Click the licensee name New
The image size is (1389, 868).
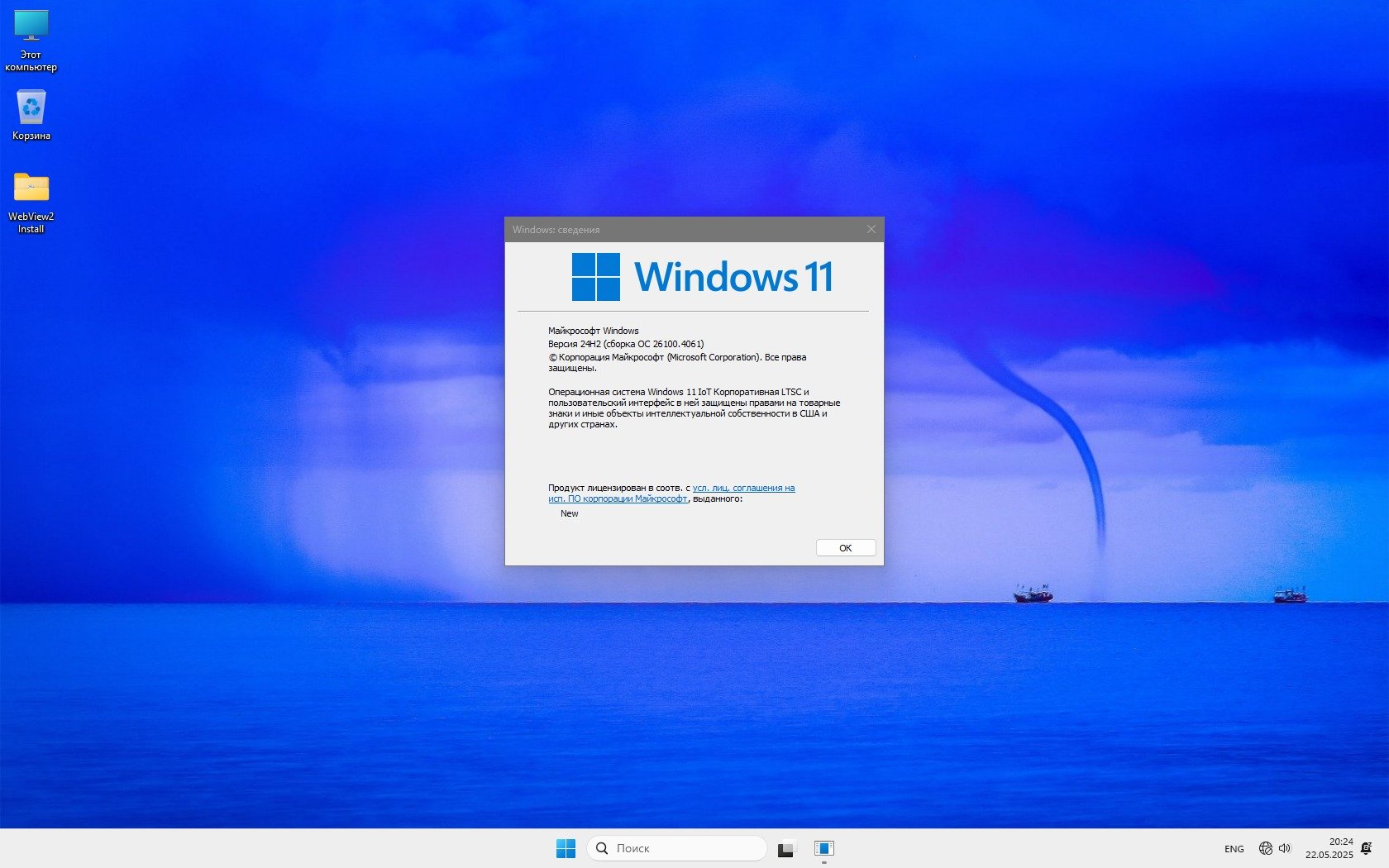570,514
